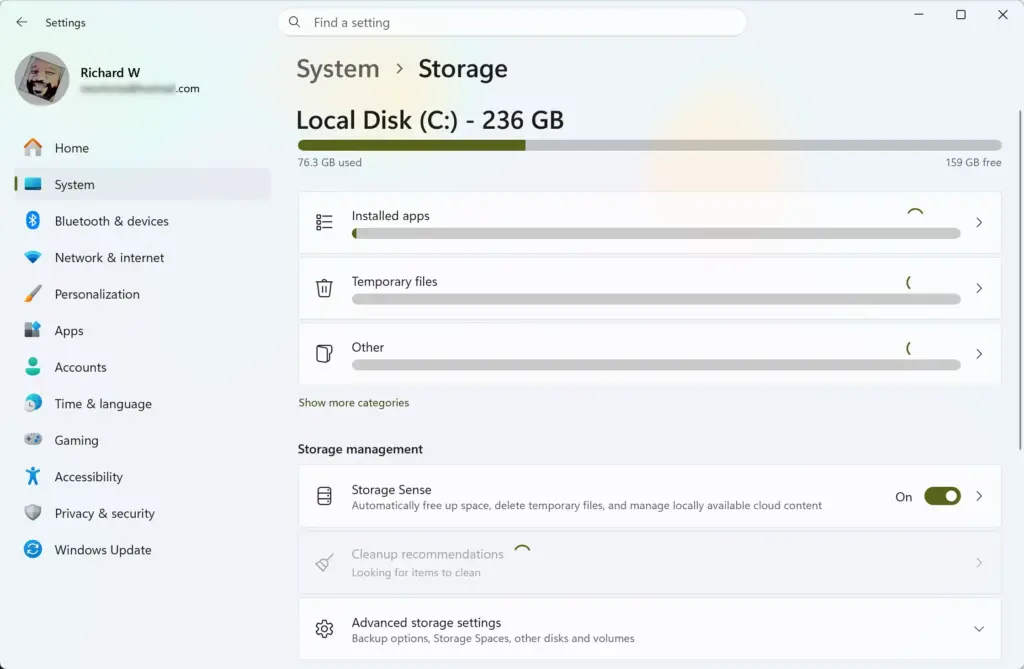
Task: Click the Gaming controller icon
Action: (x=33, y=439)
